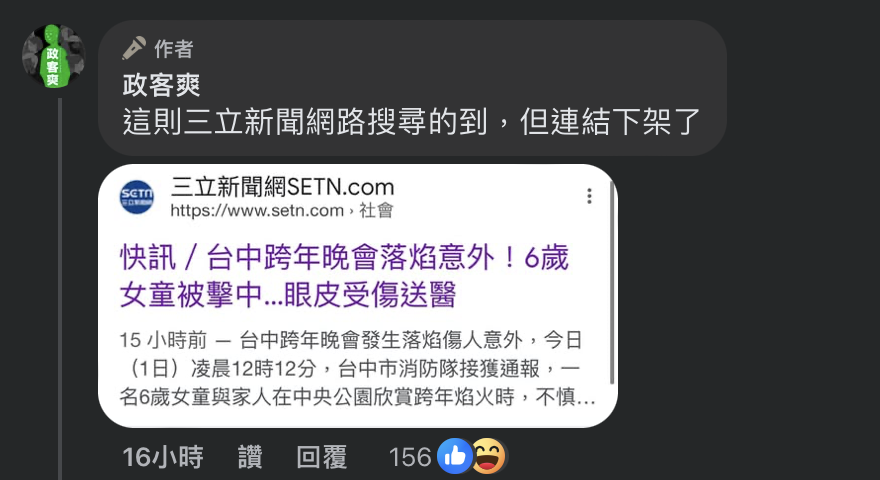Click the 三立新聞網SETN.com site name
The height and width of the screenshot is (480, 880).
tap(282, 187)
